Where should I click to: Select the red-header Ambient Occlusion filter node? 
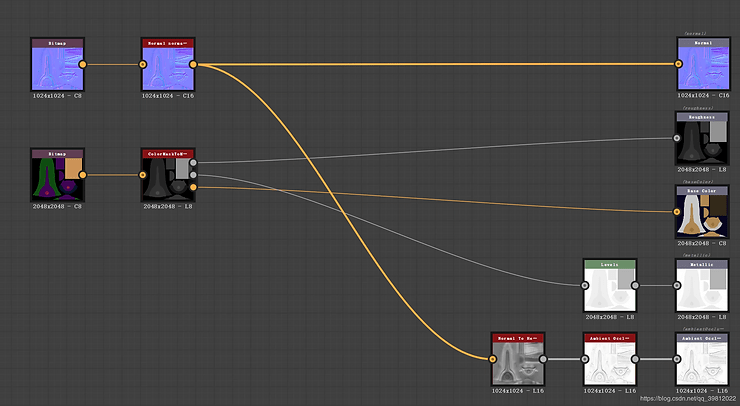609,362
